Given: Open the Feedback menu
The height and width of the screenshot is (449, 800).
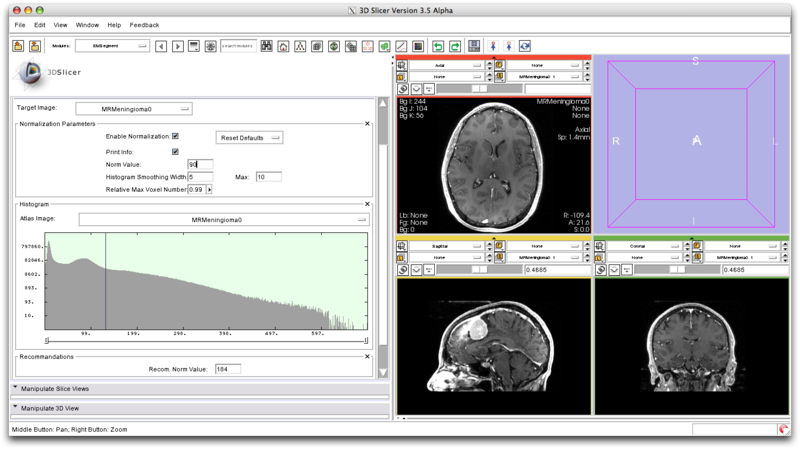Looking at the screenshot, I should click(144, 25).
